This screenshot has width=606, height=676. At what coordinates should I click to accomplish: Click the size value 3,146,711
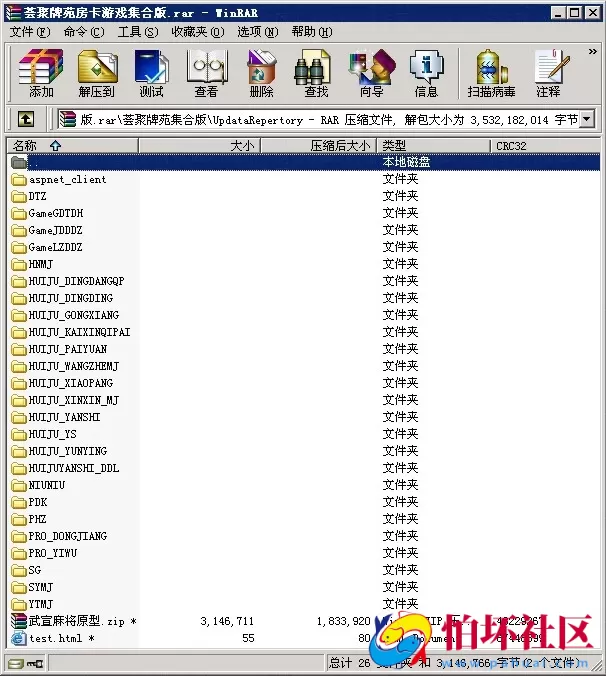[x=227, y=621]
